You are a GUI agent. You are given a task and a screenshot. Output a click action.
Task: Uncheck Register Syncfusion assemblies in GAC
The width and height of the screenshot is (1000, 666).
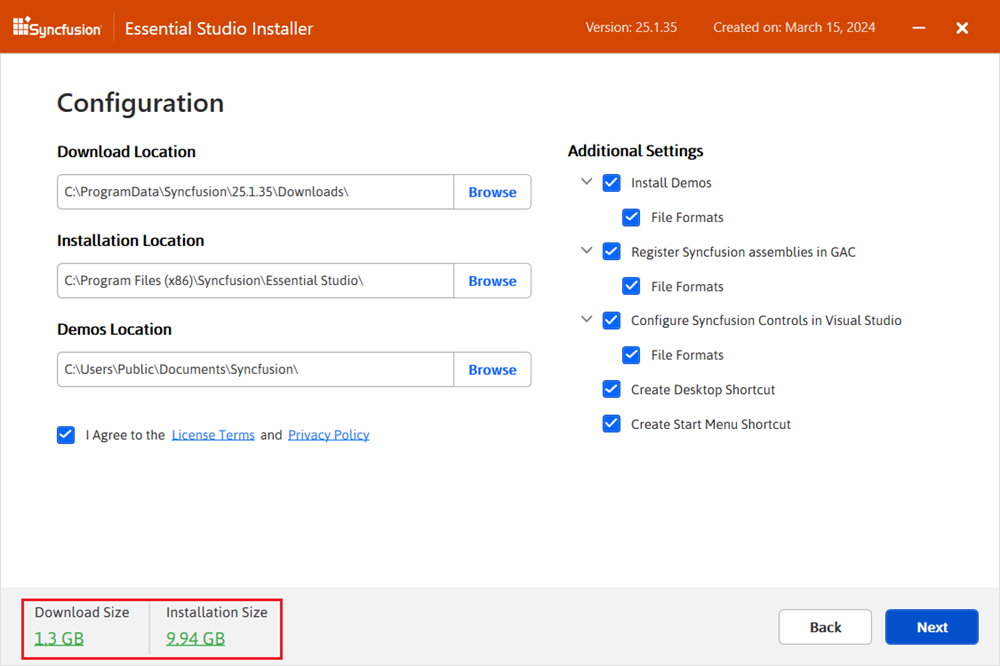[611, 251]
